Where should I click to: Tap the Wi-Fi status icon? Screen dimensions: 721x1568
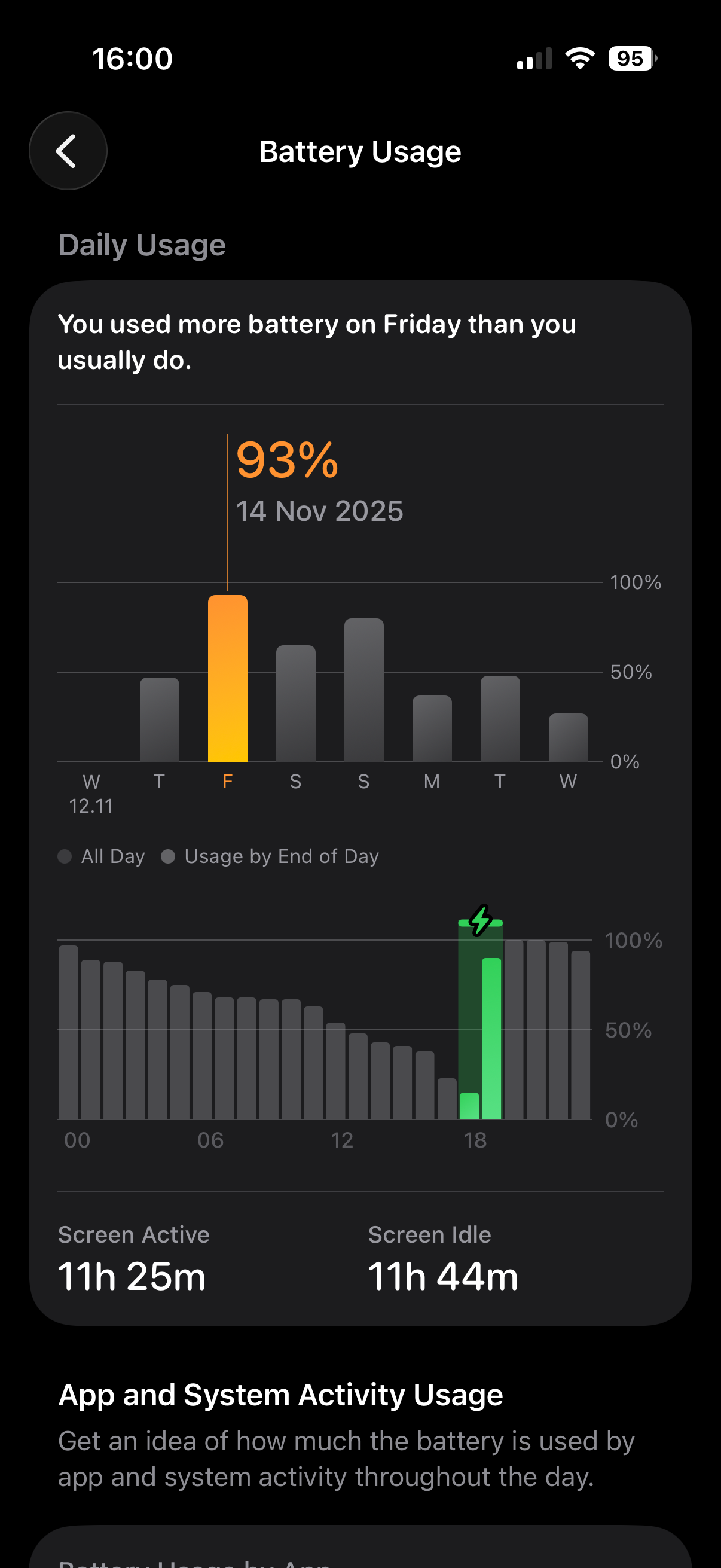pyautogui.click(x=580, y=59)
